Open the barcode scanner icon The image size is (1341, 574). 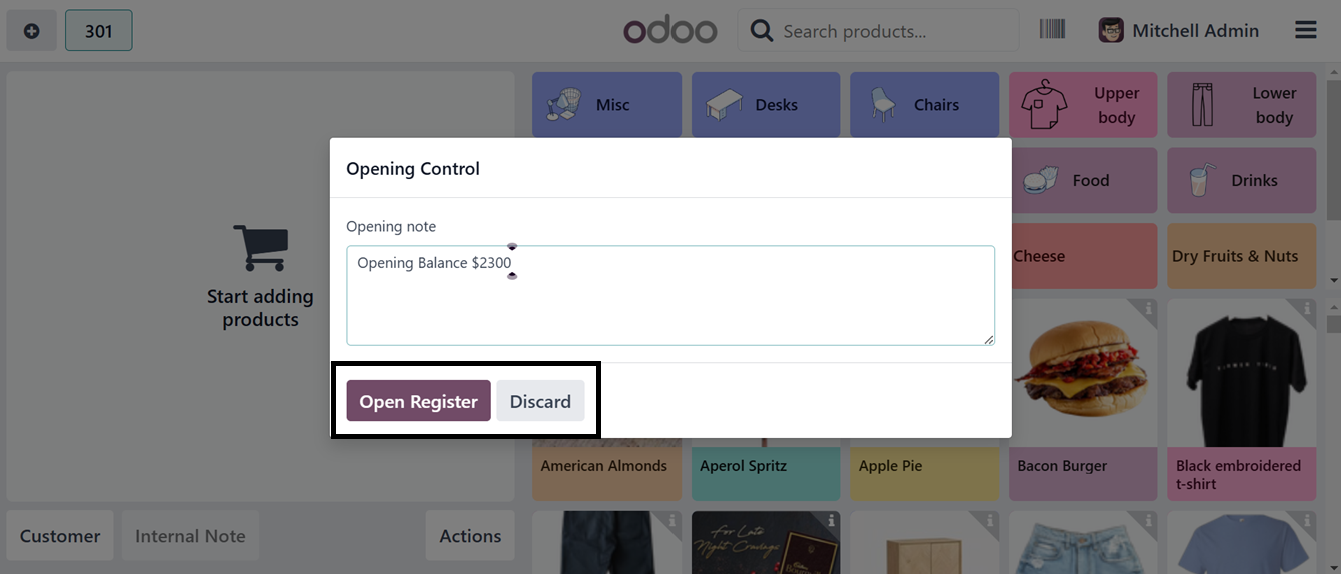[x=1052, y=29]
